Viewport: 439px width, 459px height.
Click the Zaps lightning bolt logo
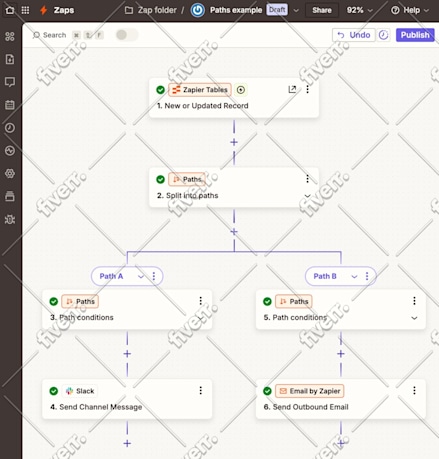tap(43, 10)
